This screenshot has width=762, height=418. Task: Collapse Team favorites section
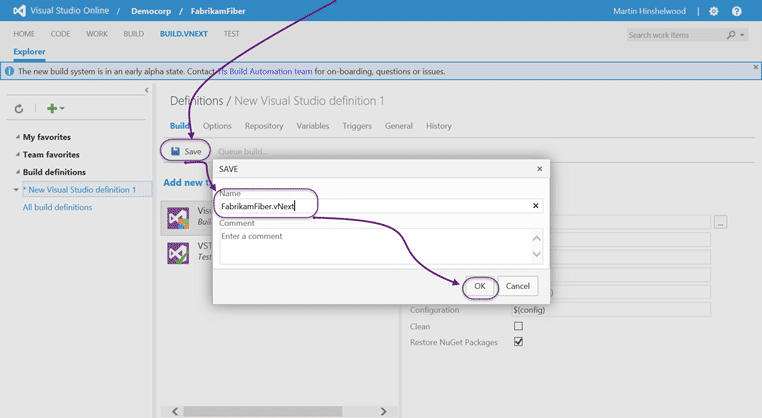pyautogui.click(x=17, y=155)
